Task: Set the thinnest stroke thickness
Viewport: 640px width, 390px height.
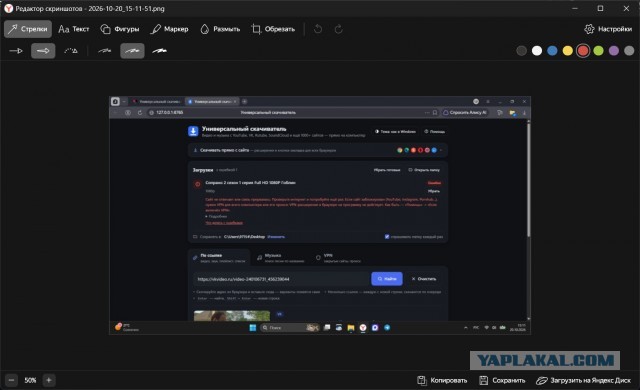Action: click(x=104, y=51)
